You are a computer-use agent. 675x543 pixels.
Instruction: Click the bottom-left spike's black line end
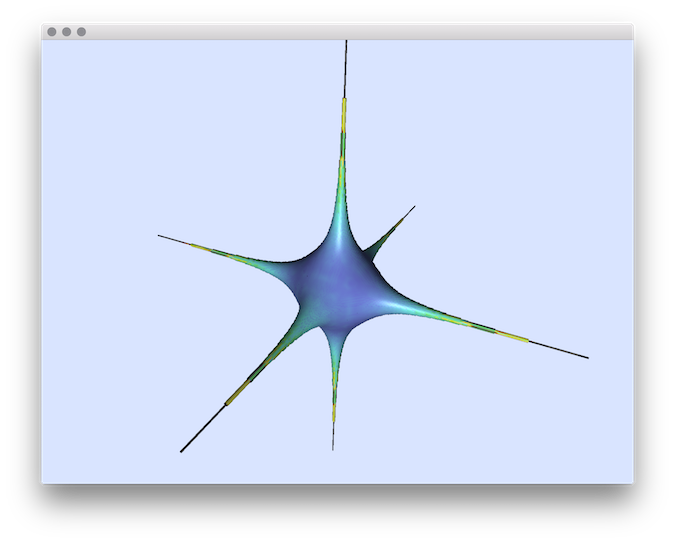(x=182, y=451)
